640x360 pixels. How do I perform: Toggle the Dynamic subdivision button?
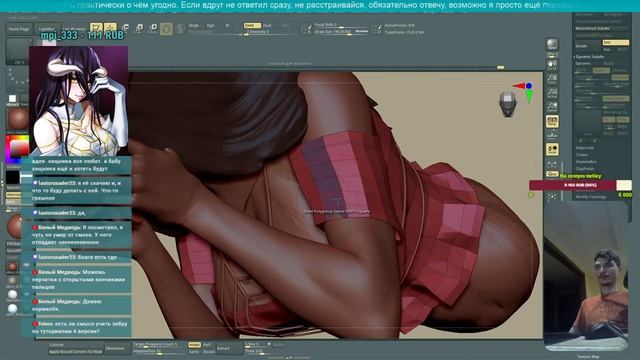[583, 64]
